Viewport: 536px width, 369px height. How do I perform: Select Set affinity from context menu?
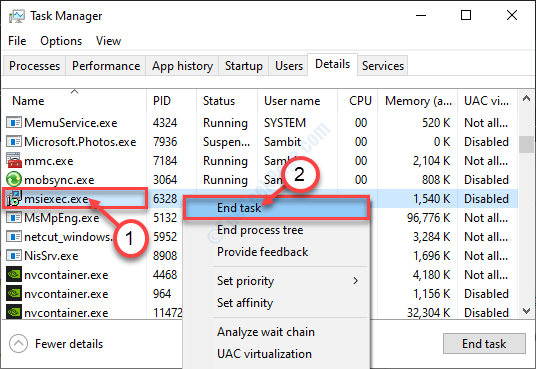tap(276, 303)
